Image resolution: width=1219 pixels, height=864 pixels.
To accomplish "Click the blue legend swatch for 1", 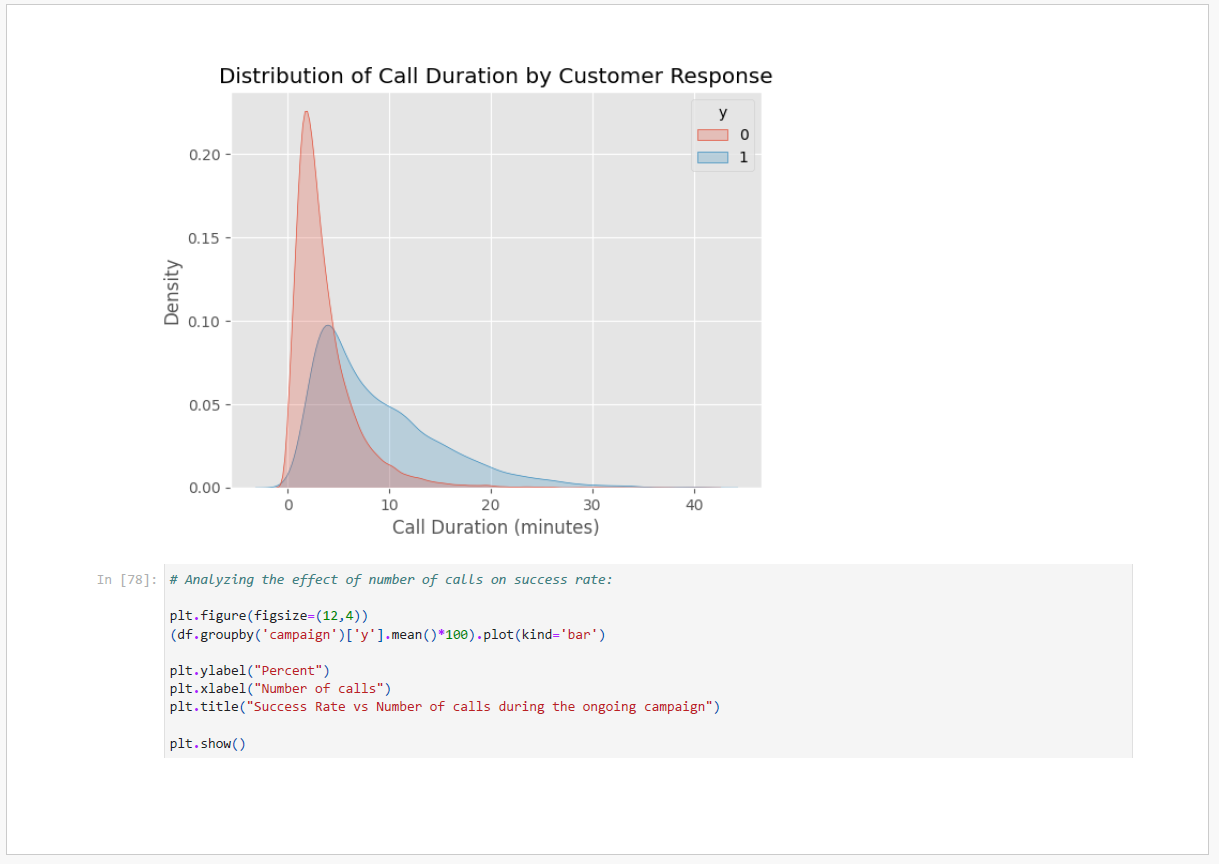I will click(x=712, y=157).
